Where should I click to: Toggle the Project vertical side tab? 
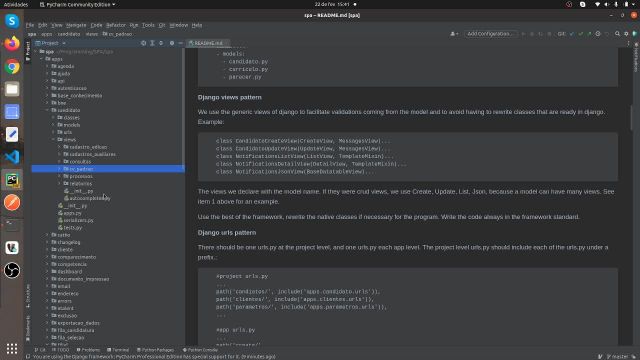tap(28, 51)
